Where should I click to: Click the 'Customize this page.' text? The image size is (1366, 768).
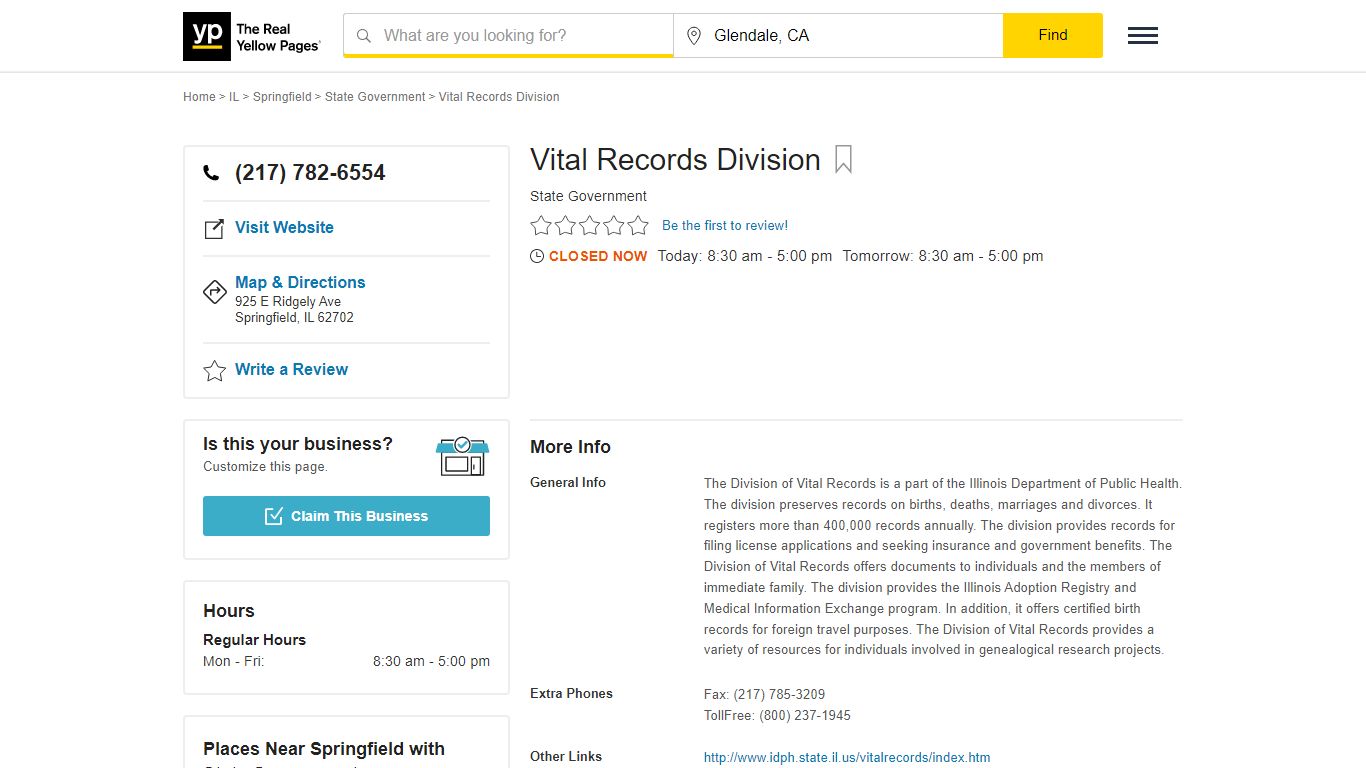[265, 467]
